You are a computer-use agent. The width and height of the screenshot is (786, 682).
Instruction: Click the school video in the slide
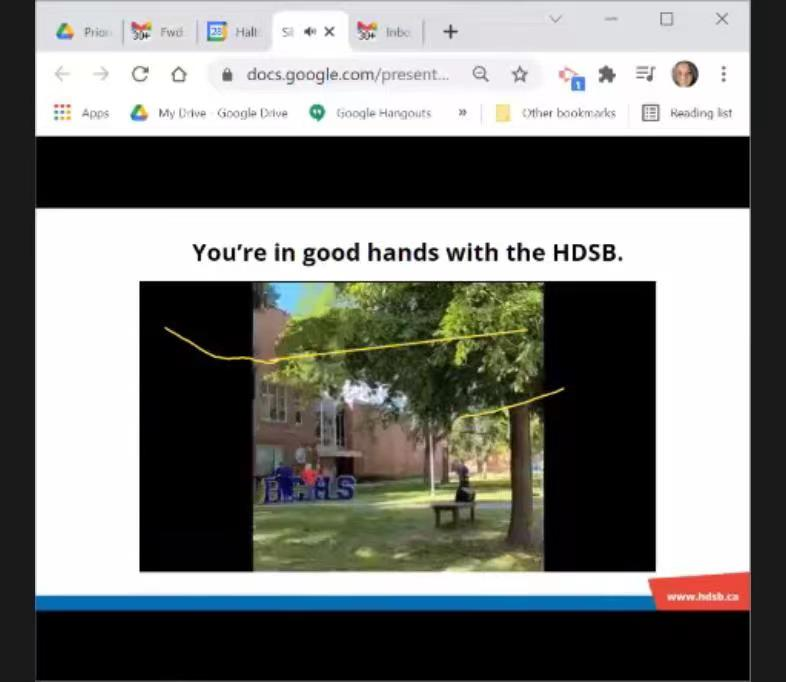[x=398, y=426]
